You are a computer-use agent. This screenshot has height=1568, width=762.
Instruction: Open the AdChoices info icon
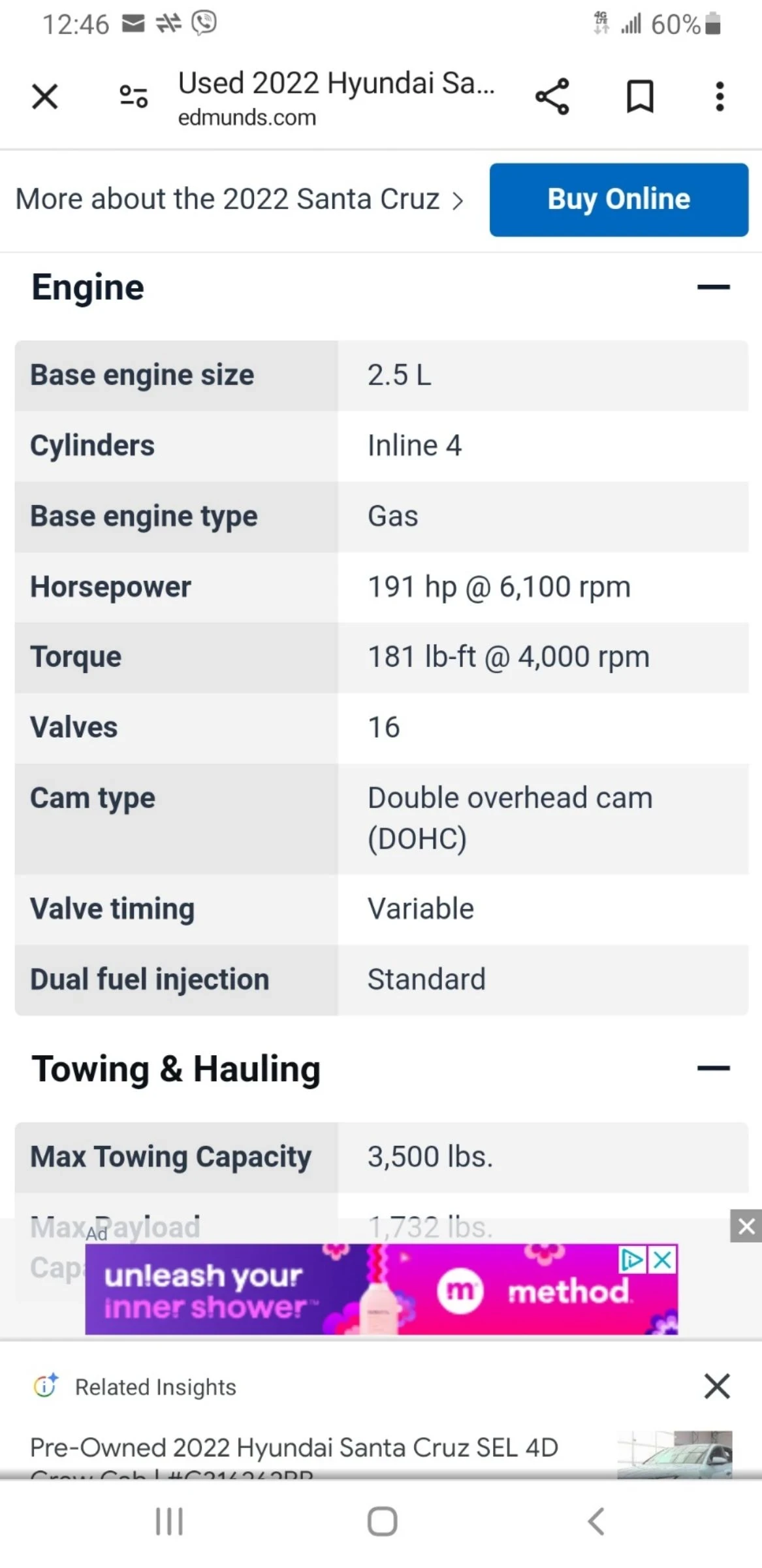tap(631, 1259)
